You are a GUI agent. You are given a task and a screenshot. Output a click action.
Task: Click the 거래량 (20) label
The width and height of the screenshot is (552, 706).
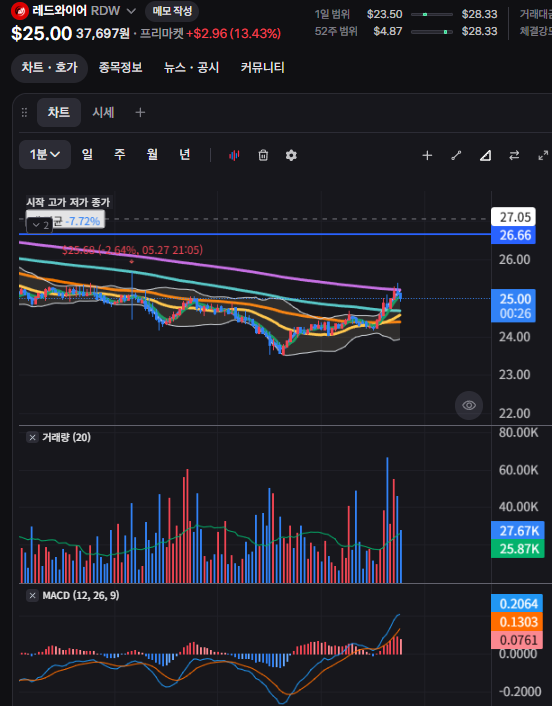tap(66, 437)
